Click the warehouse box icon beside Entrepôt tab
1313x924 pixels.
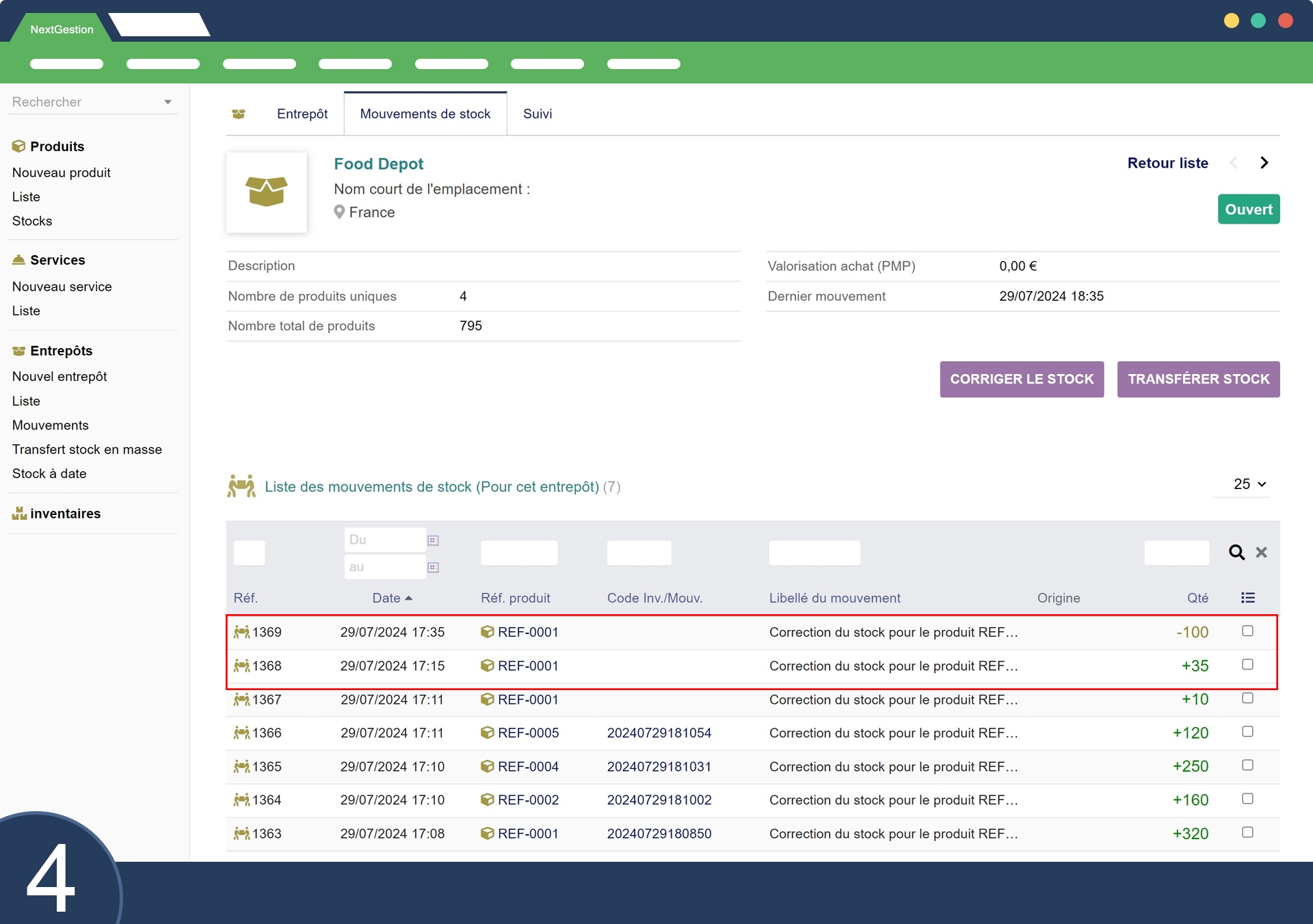pyautogui.click(x=239, y=114)
